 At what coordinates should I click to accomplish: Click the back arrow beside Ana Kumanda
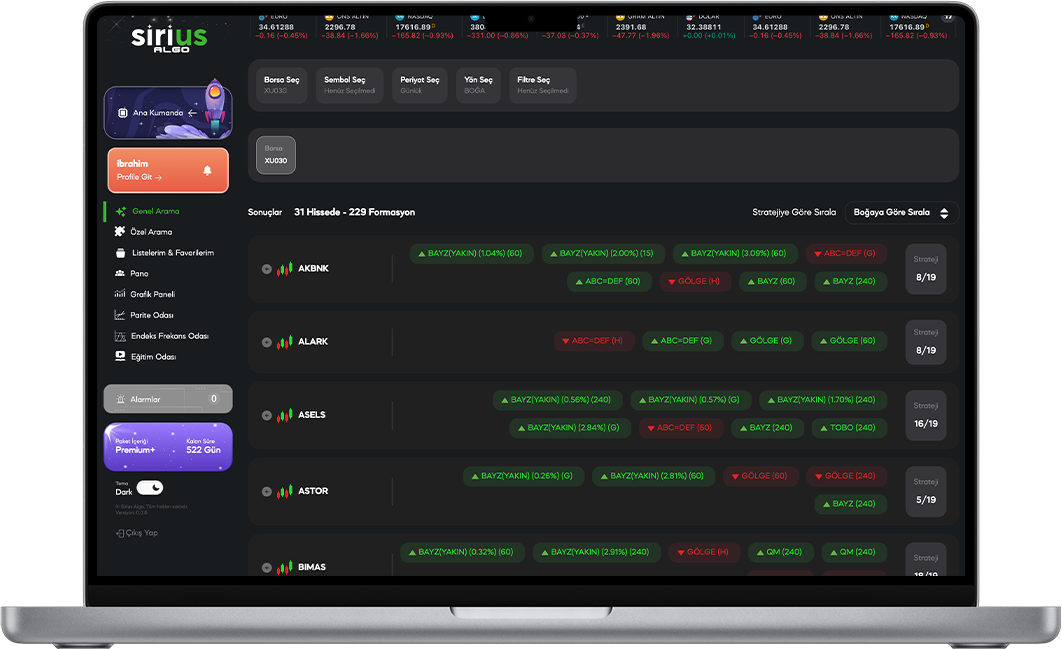pos(192,113)
